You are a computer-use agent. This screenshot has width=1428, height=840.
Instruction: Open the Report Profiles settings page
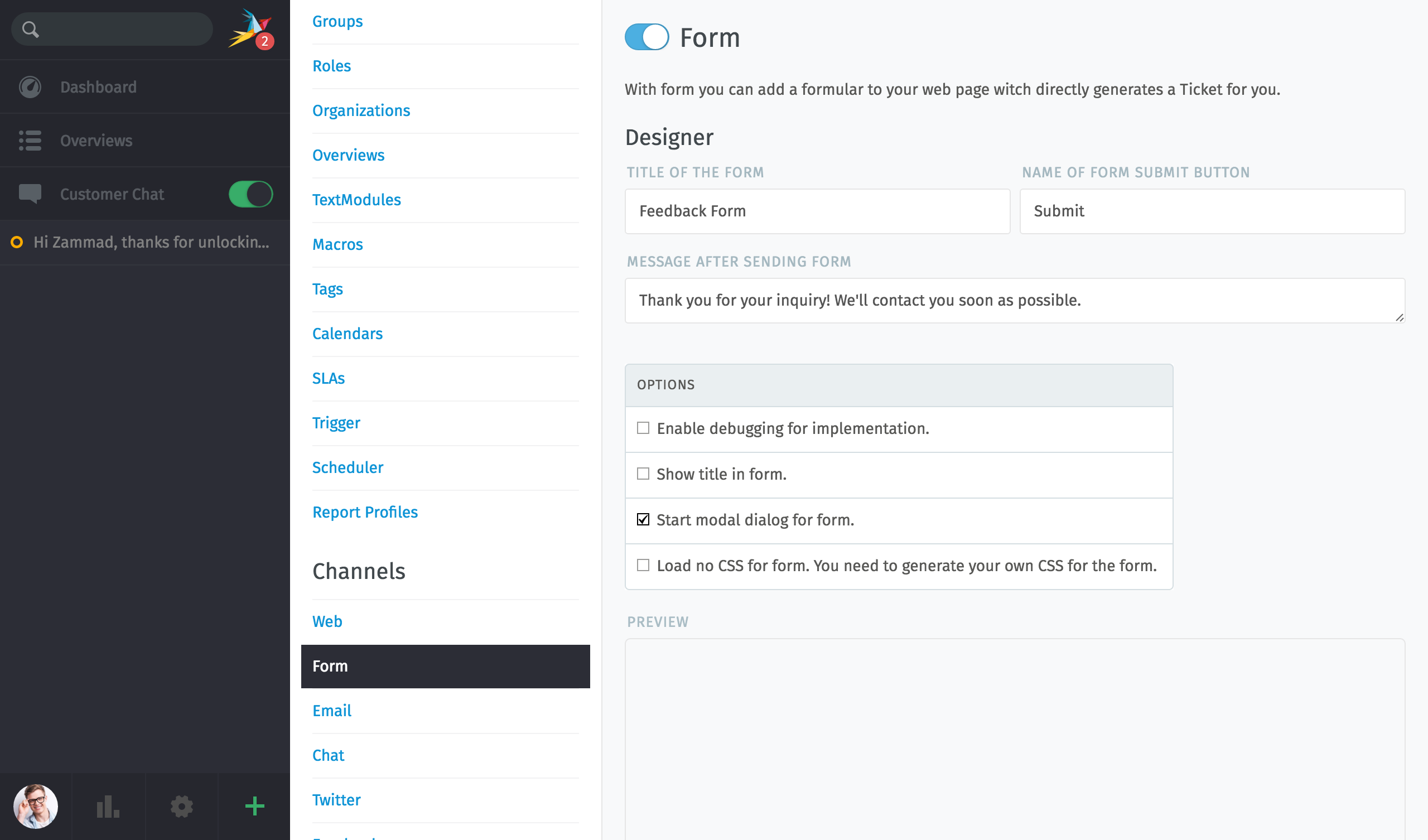[x=365, y=512]
